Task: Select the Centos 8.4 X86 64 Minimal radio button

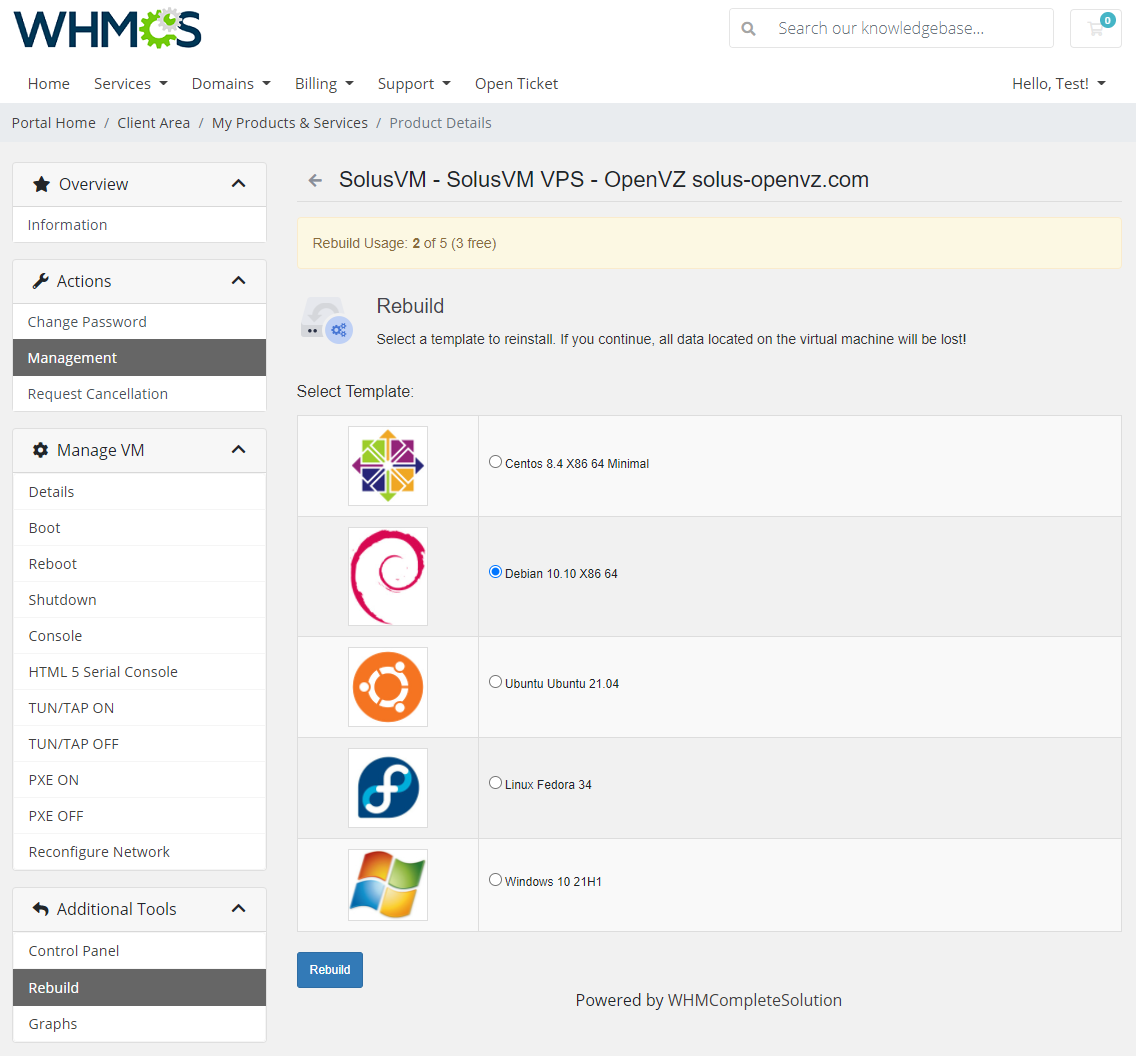Action: click(x=495, y=461)
